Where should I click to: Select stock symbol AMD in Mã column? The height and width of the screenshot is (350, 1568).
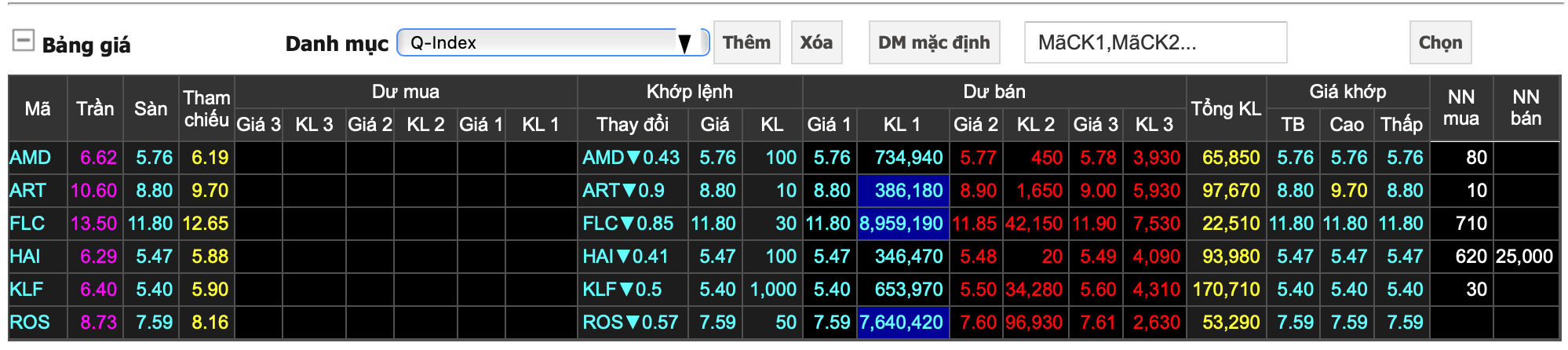click(x=31, y=158)
